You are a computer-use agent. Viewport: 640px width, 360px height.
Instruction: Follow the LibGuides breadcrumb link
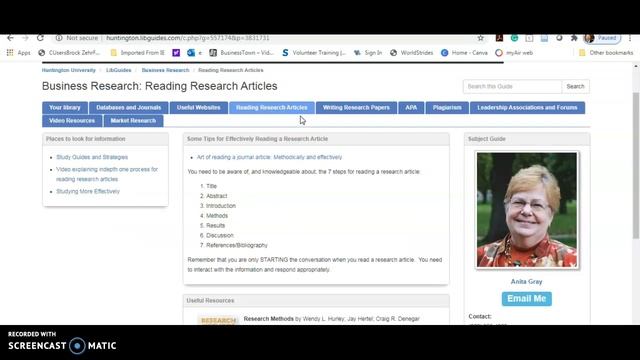tap(118, 70)
